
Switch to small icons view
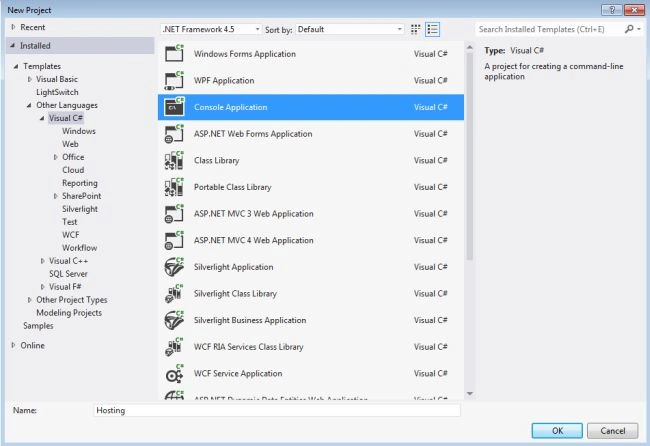tap(415, 29)
